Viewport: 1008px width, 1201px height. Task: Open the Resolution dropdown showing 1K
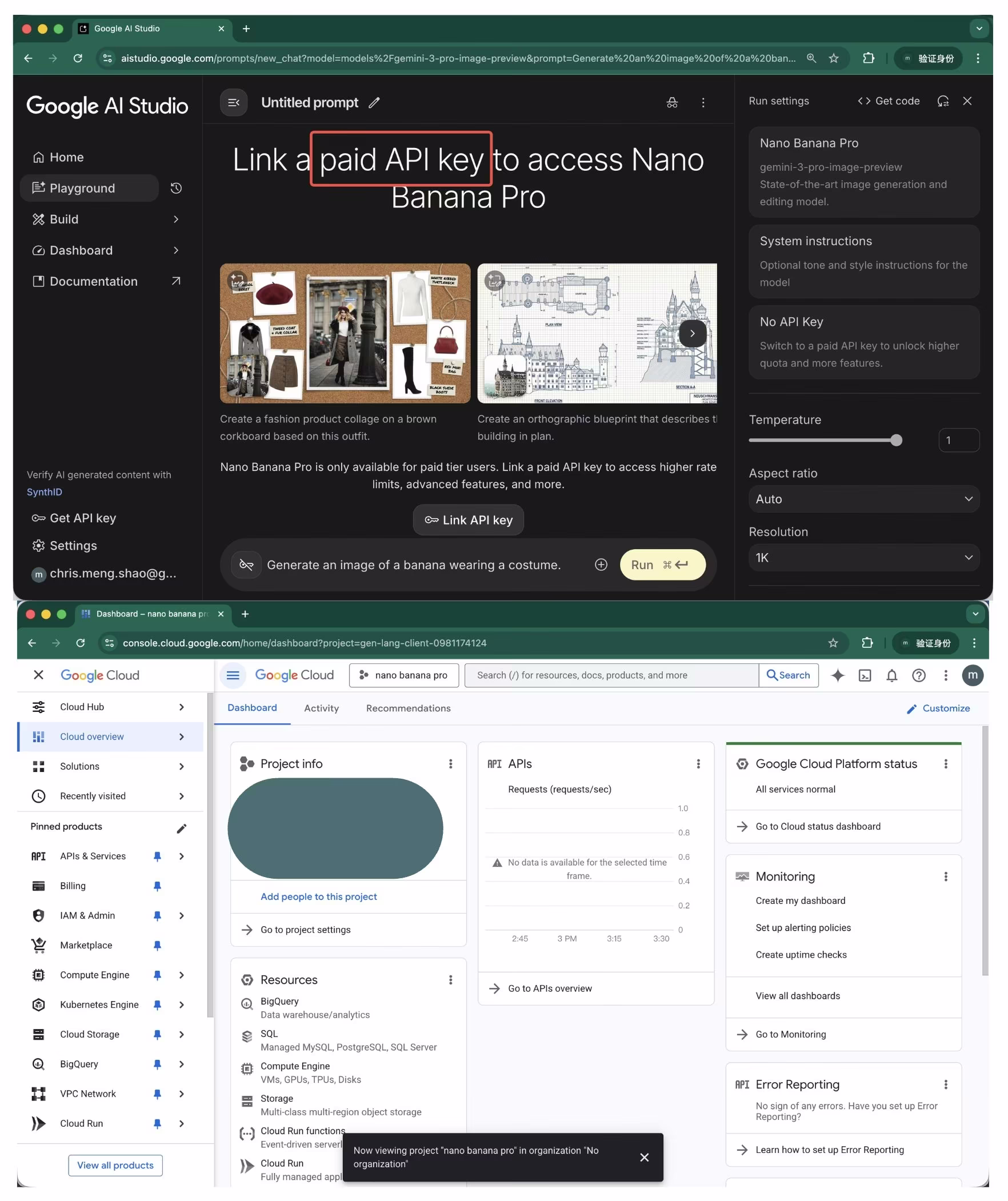click(863, 558)
